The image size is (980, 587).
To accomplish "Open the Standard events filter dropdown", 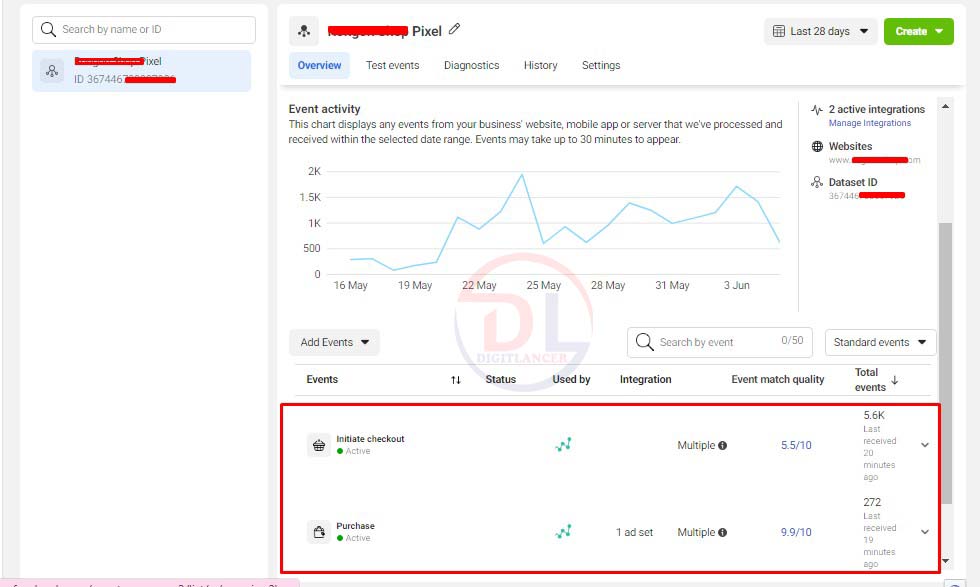I will (880, 343).
